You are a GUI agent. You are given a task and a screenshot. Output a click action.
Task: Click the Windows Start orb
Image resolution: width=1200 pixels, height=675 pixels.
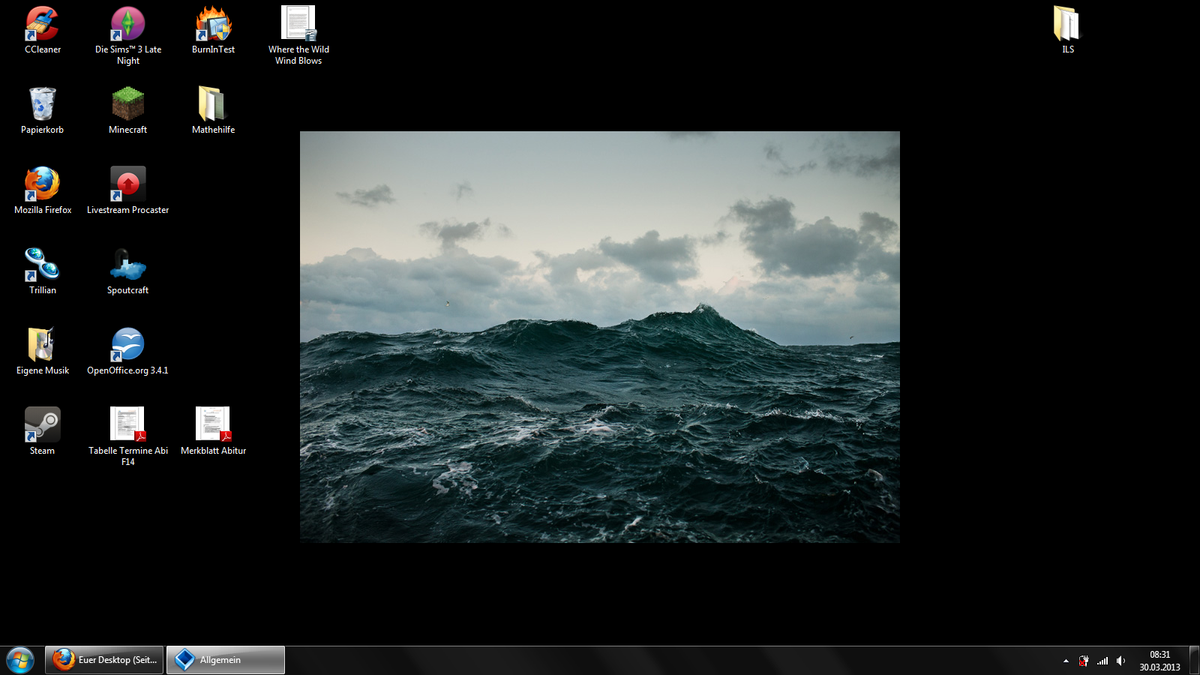point(20,660)
